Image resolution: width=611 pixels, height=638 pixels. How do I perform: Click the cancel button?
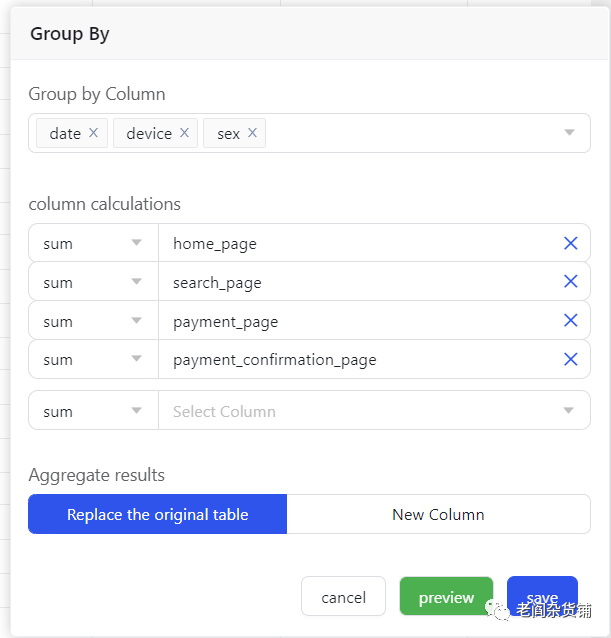coord(343,597)
